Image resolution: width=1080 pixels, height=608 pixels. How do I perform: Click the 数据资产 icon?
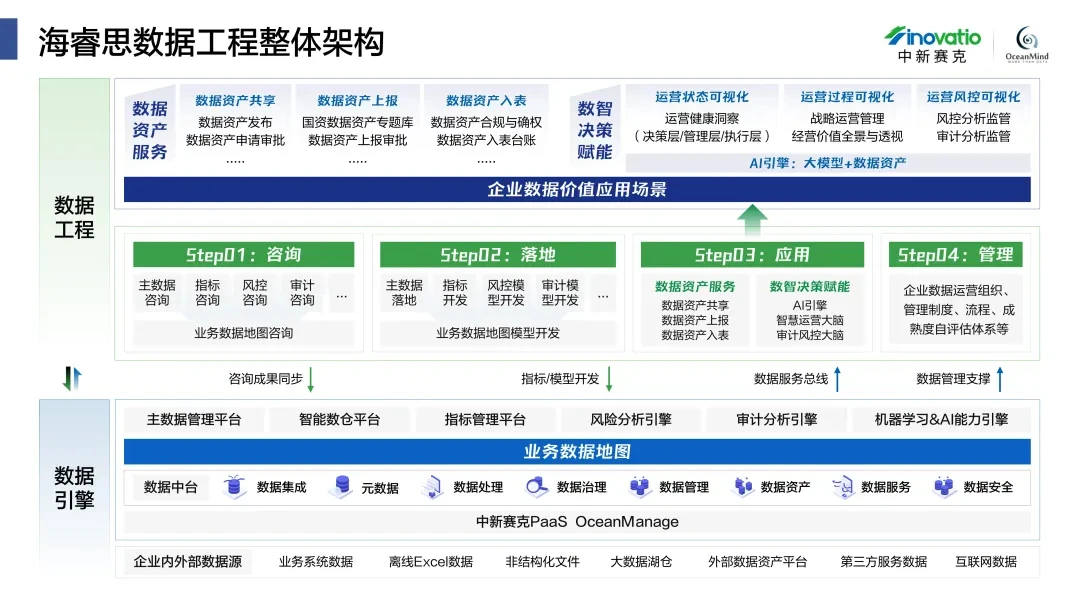click(x=742, y=487)
